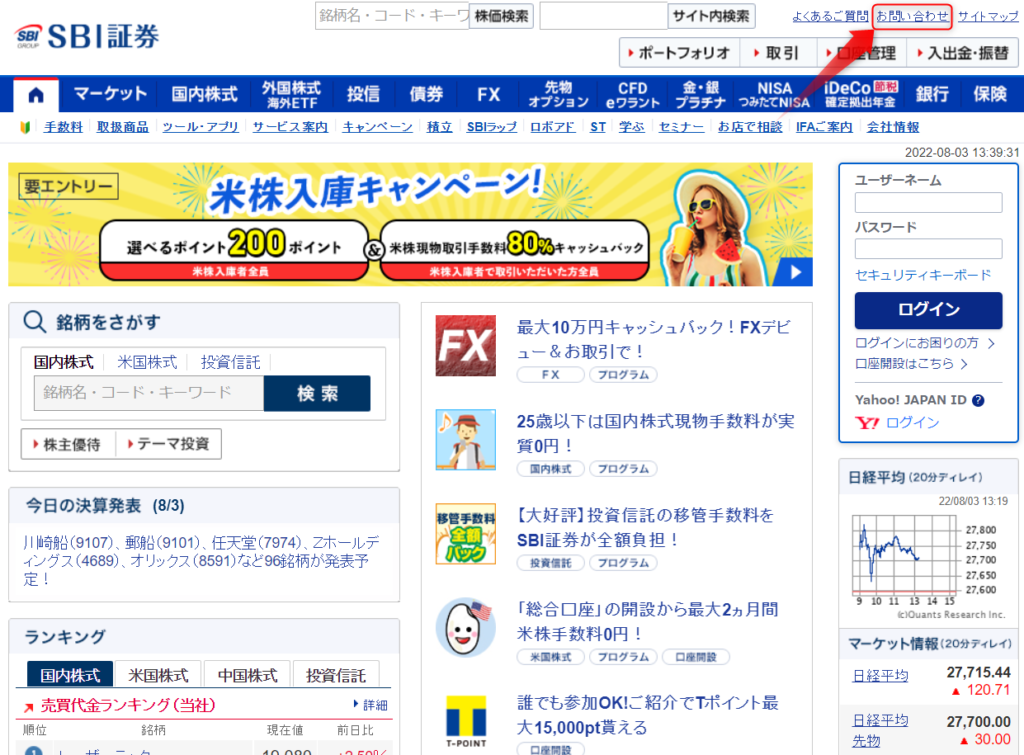
Task: Open the セキュリティキーボード link
Action: click(923, 276)
